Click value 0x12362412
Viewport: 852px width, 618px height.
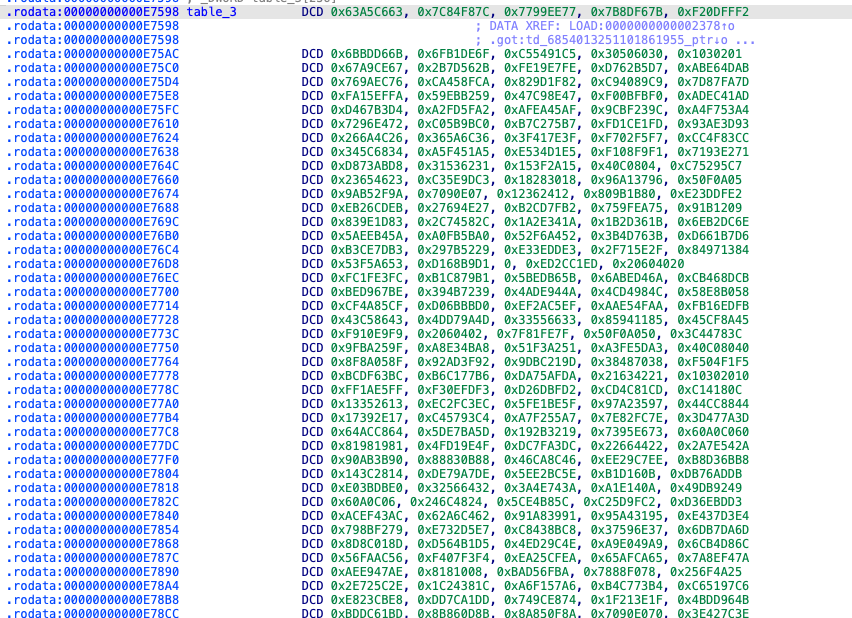[x=532, y=194]
